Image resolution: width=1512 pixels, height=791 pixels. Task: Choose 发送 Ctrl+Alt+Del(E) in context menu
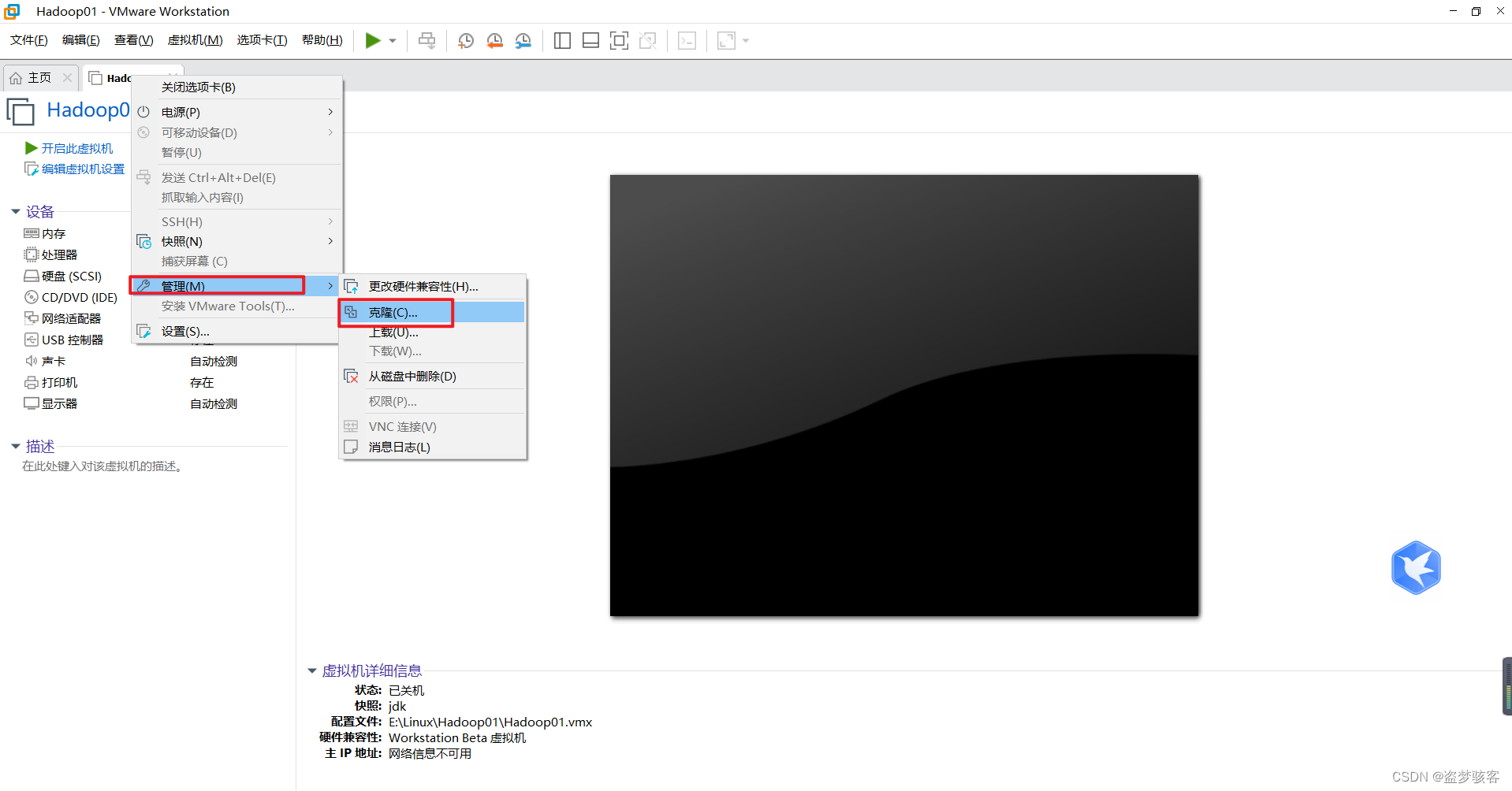click(236, 177)
